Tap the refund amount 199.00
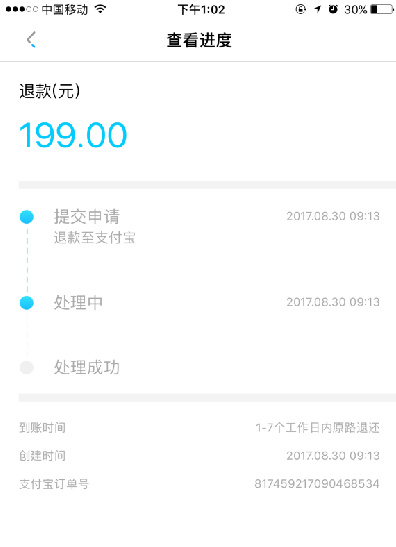 click(x=73, y=135)
